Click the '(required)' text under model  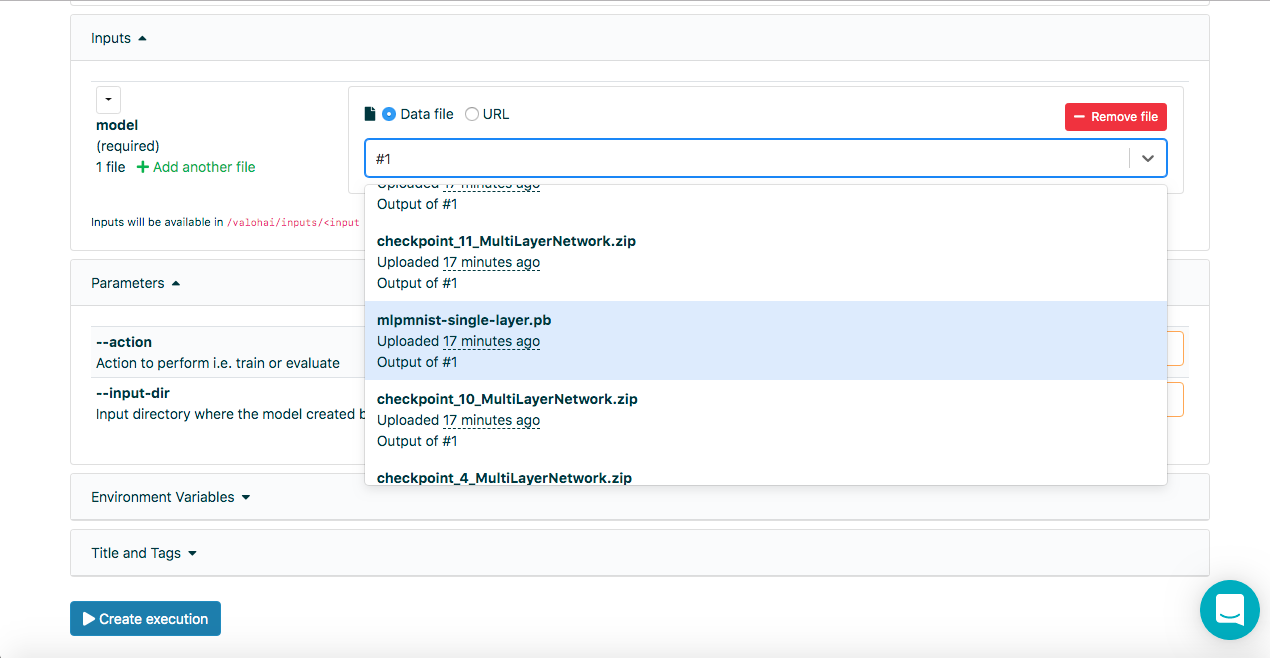(128, 146)
